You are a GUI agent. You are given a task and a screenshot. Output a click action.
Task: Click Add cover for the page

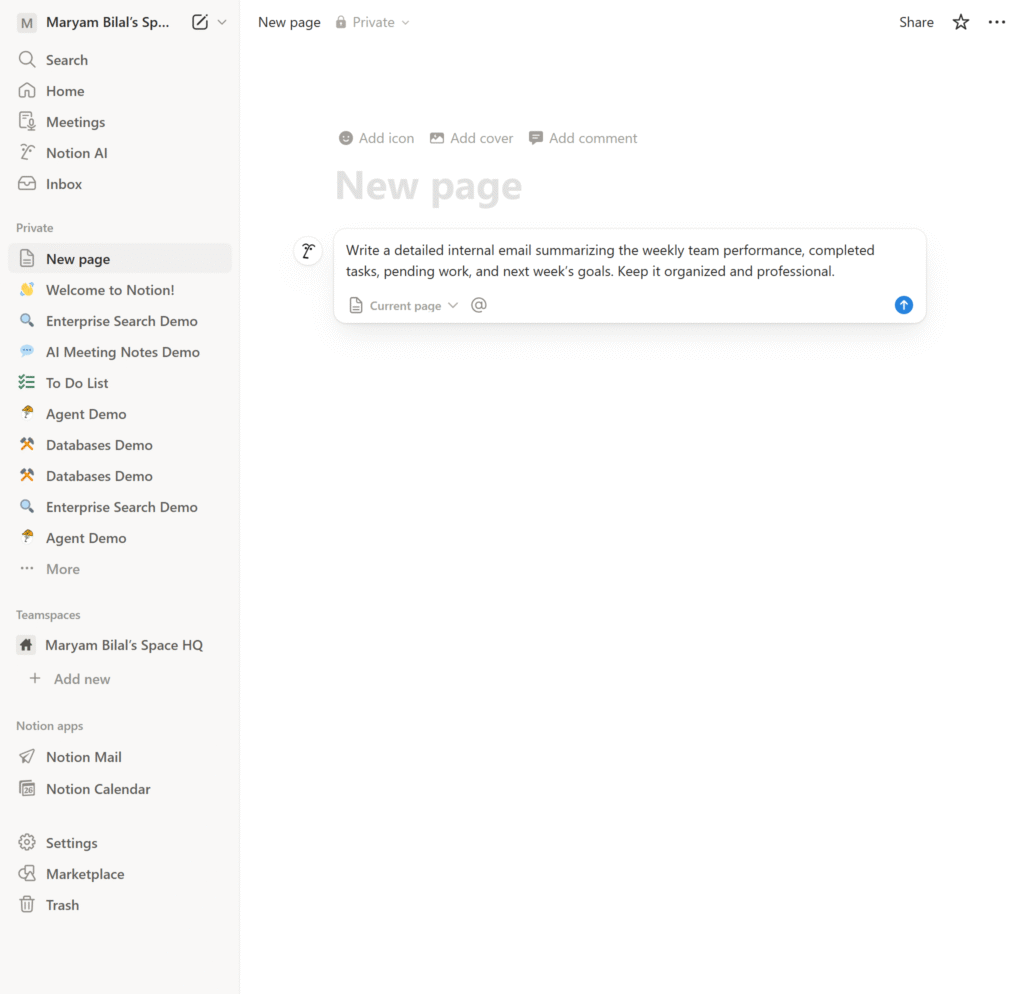(x=470, y=138)
